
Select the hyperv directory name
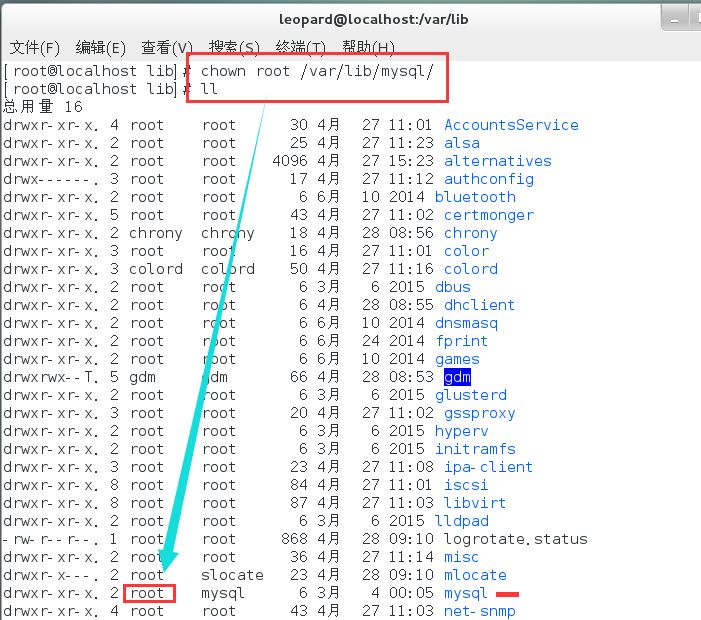point(461,431)
